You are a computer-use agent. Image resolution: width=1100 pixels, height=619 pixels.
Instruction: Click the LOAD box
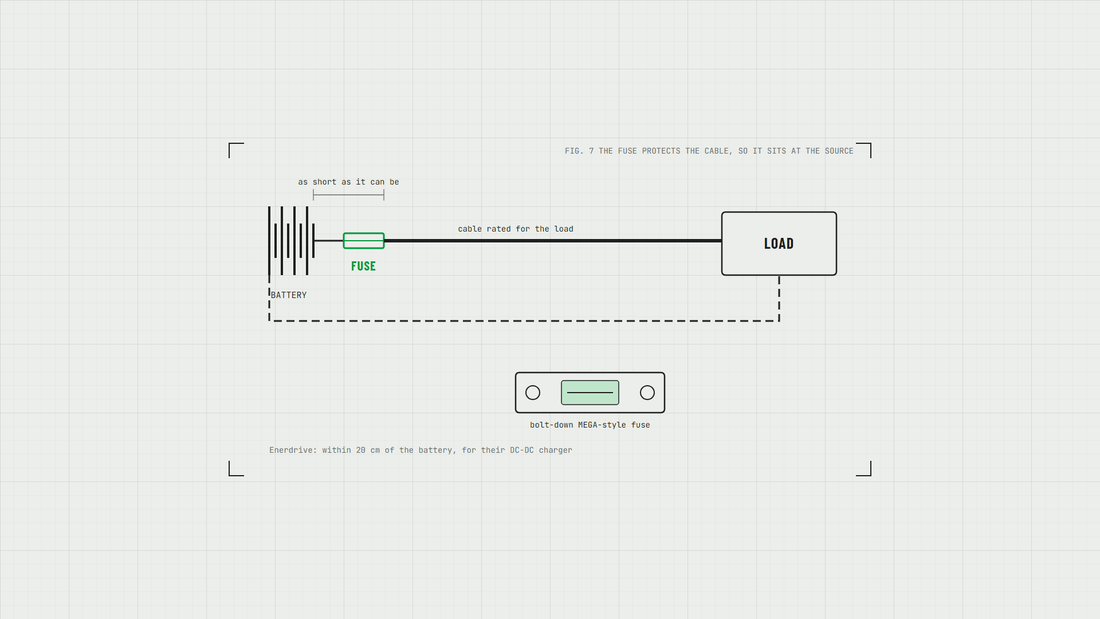coord(779,244)
